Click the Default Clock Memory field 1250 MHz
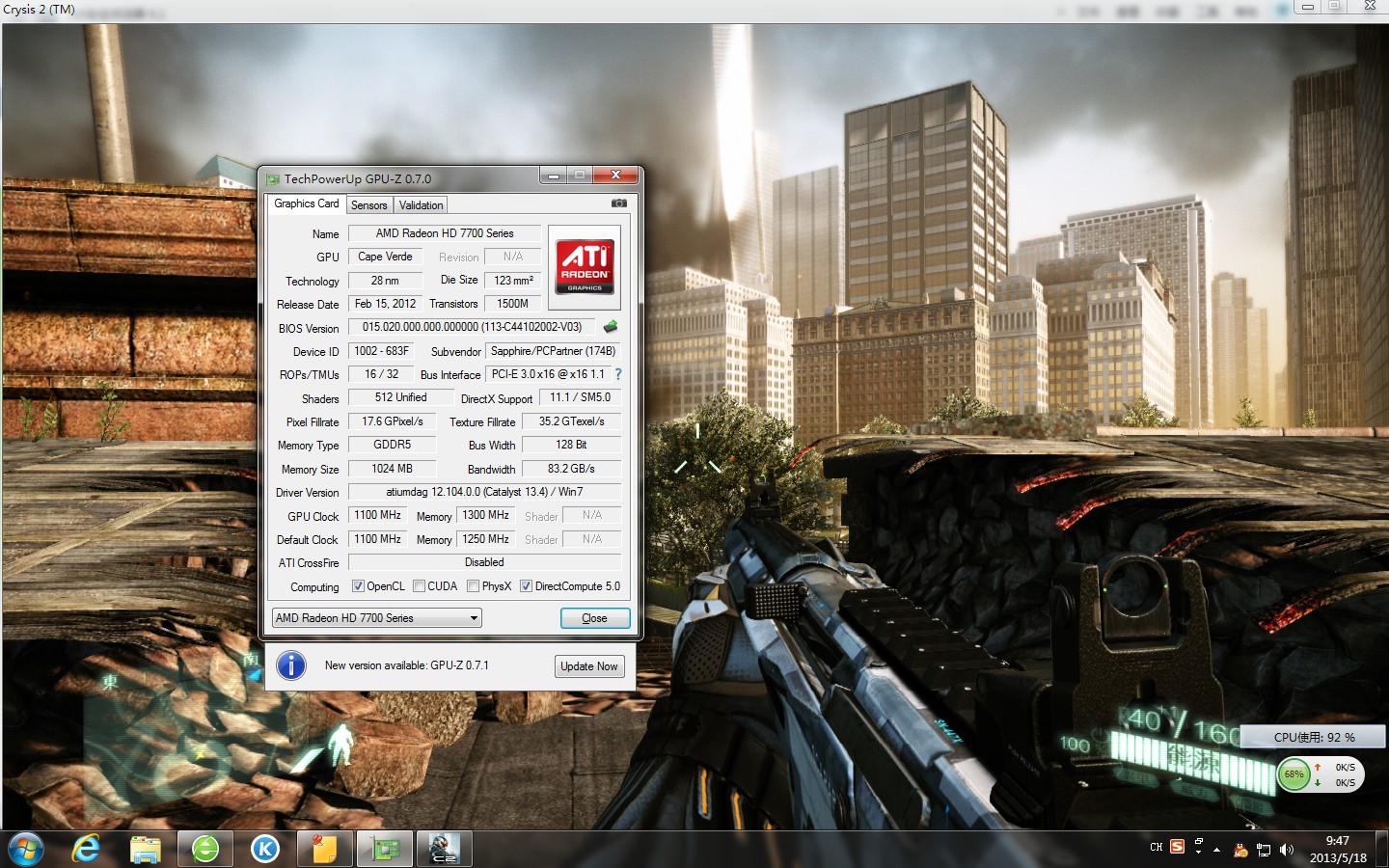1389x868 pixels. pyautogui.click(x=485, y=539)
